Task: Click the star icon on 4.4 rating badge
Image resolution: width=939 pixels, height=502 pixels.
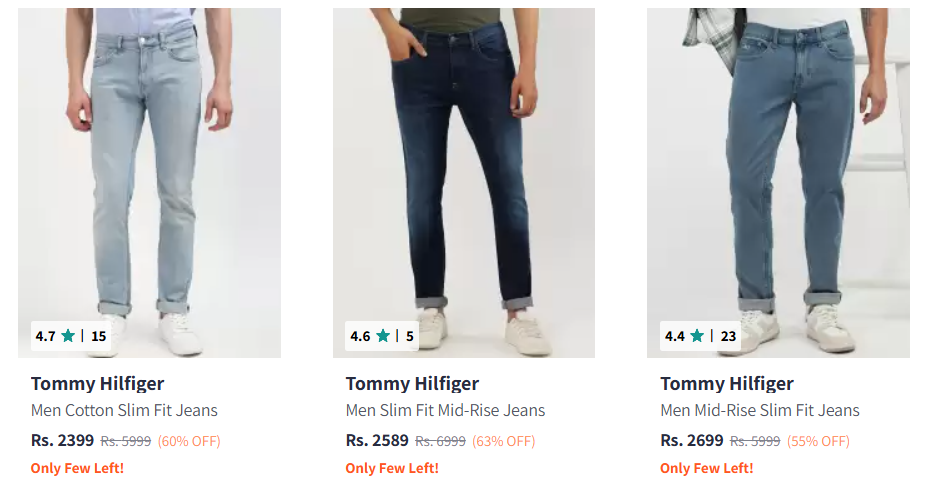Action: tap(697, 336)
